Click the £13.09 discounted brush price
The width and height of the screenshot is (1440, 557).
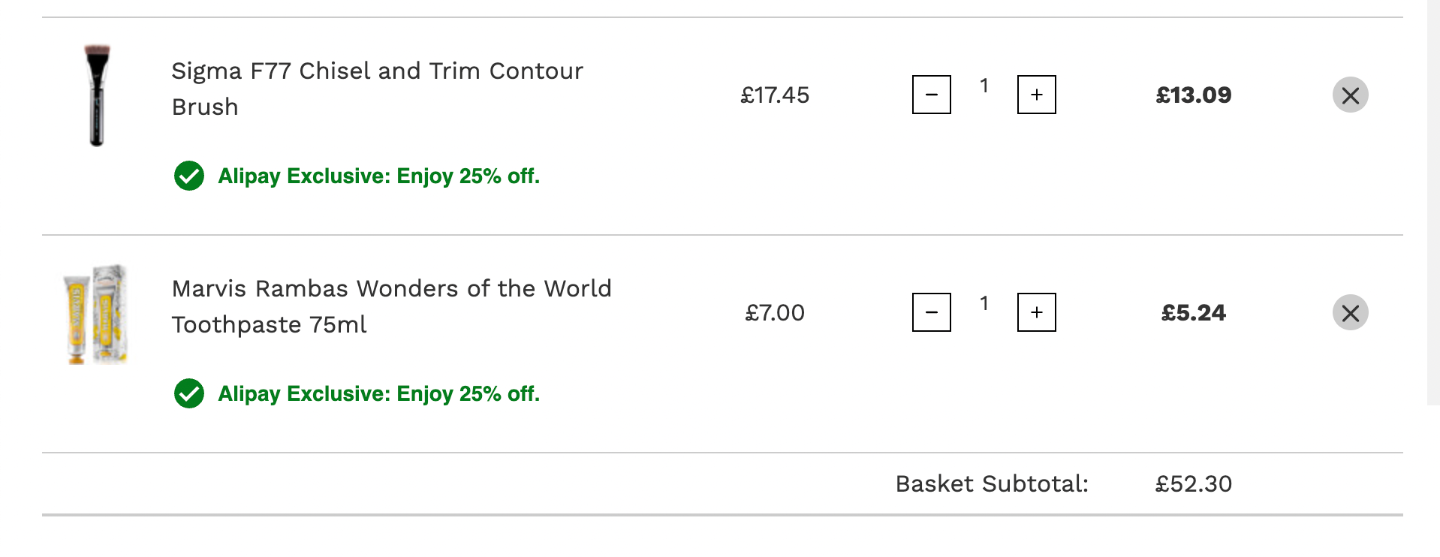click(x=1194, y=96)
